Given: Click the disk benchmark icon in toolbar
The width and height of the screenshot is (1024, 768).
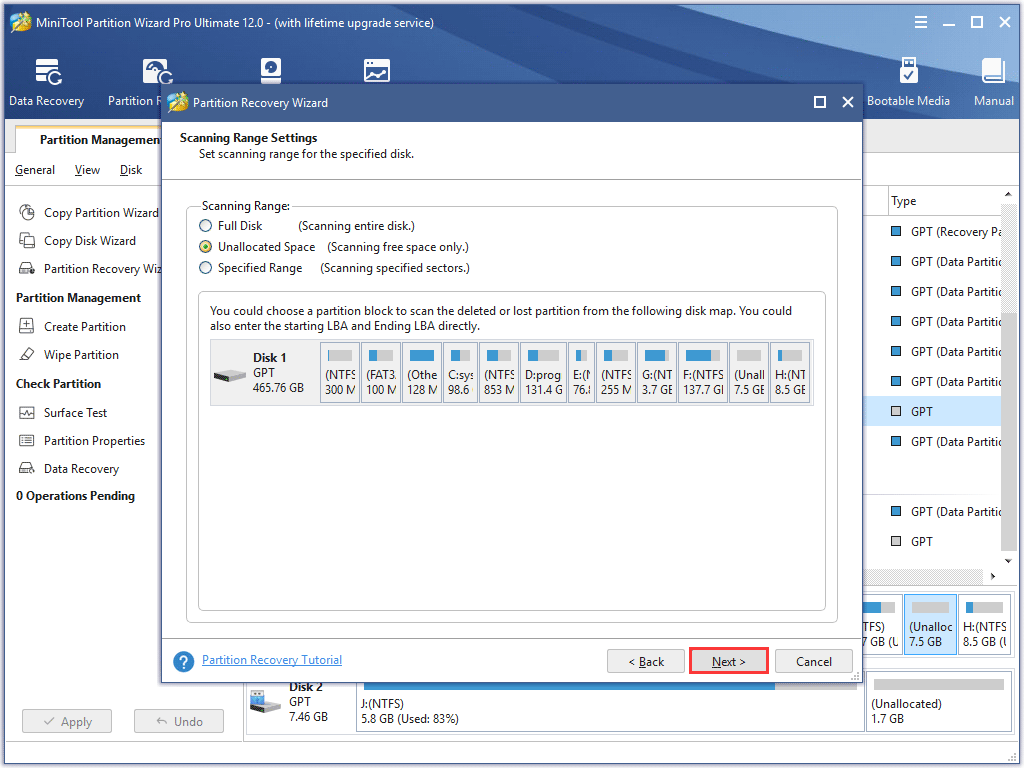Looking at the screenshot, I should click(x=270, y=71).
